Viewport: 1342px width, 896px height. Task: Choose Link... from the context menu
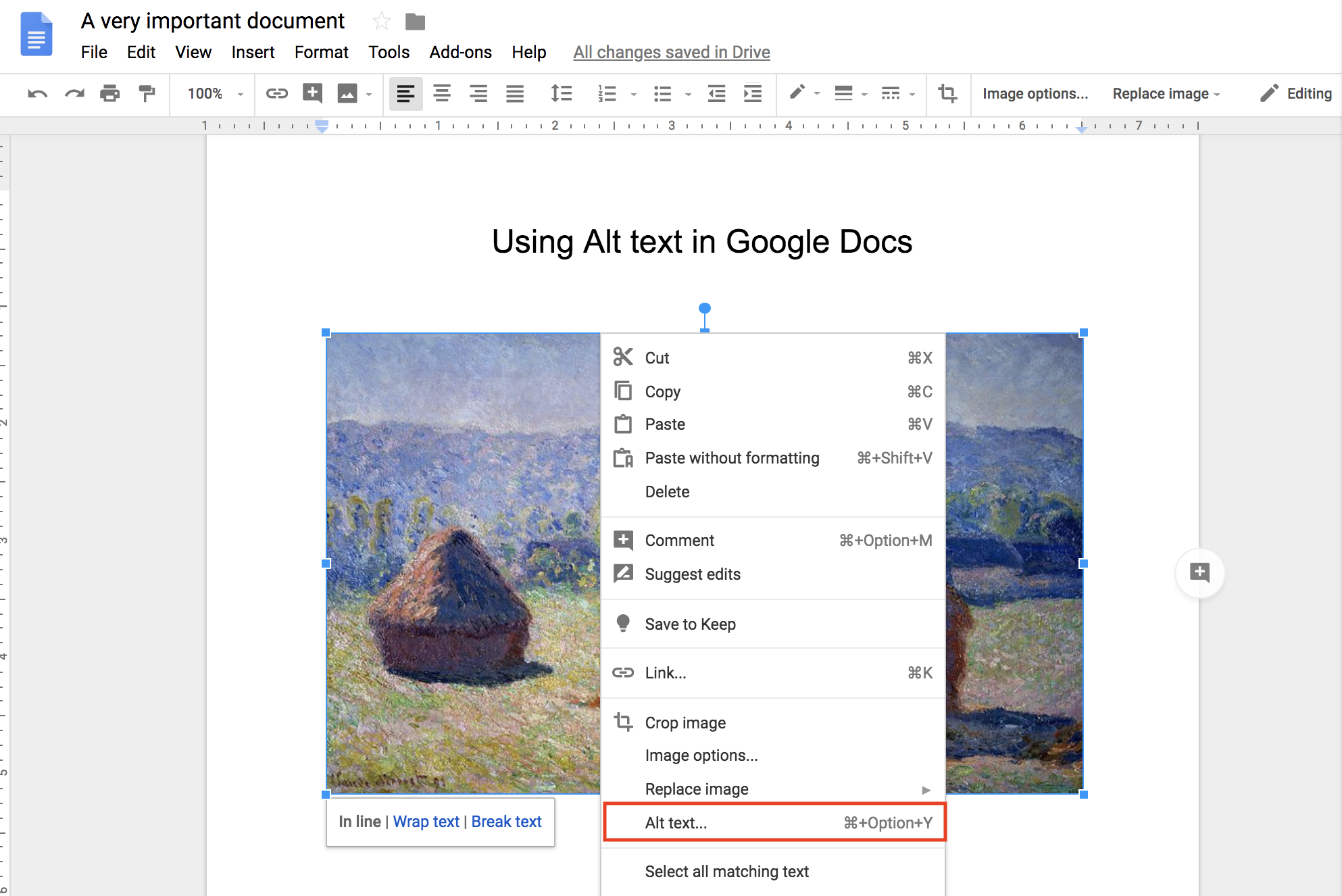pos(773,673)
